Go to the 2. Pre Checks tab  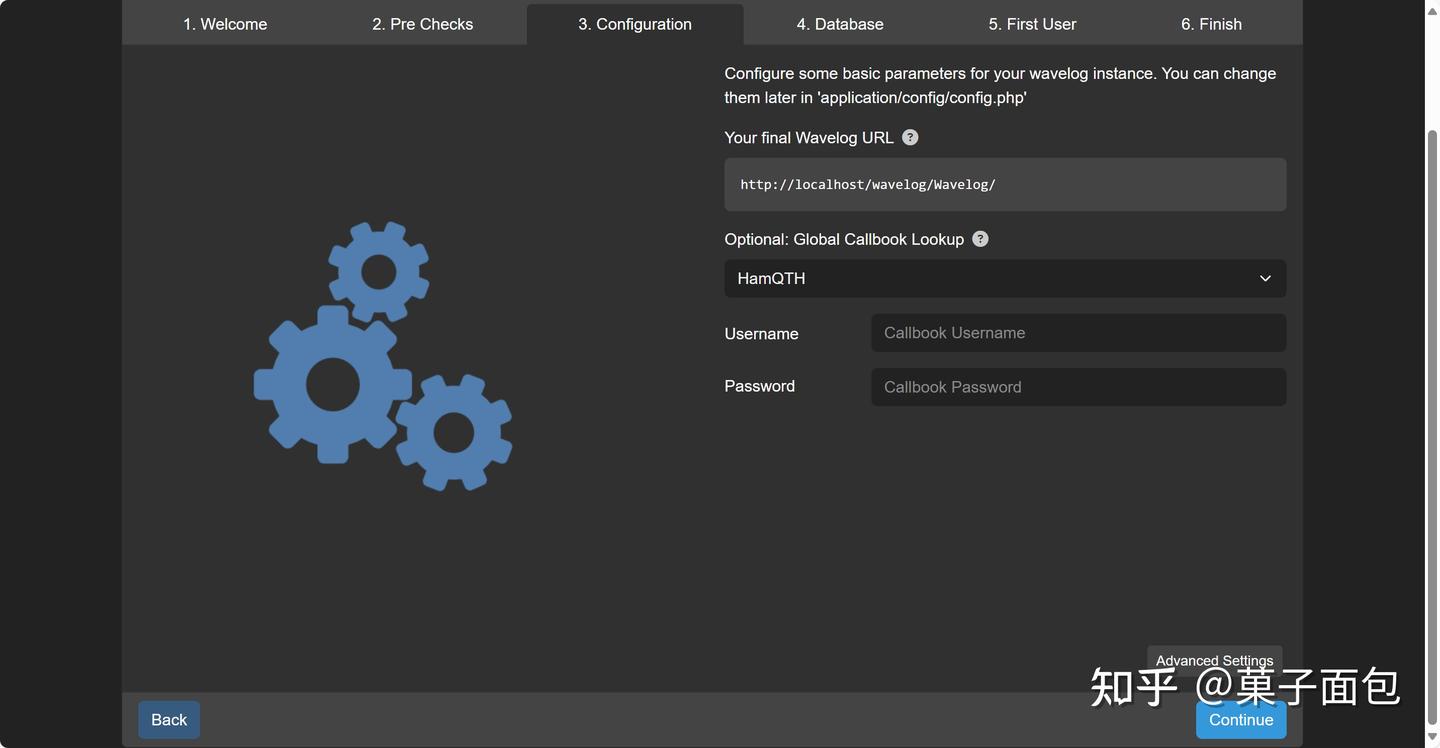coord(422,24)
